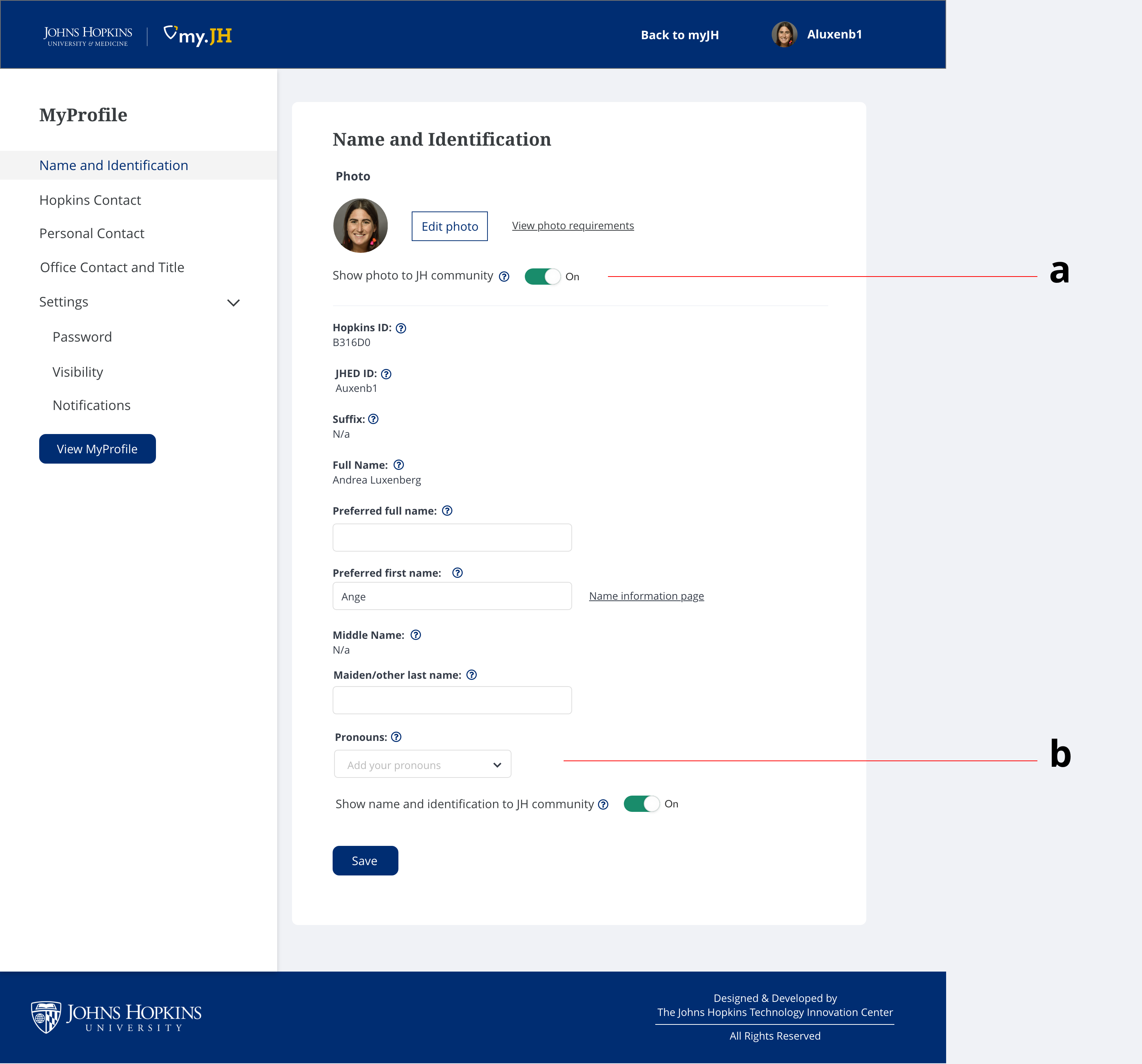1142x1064 pixels.
Task: Go to Hopkins Contact section
Action: [90, 200]
